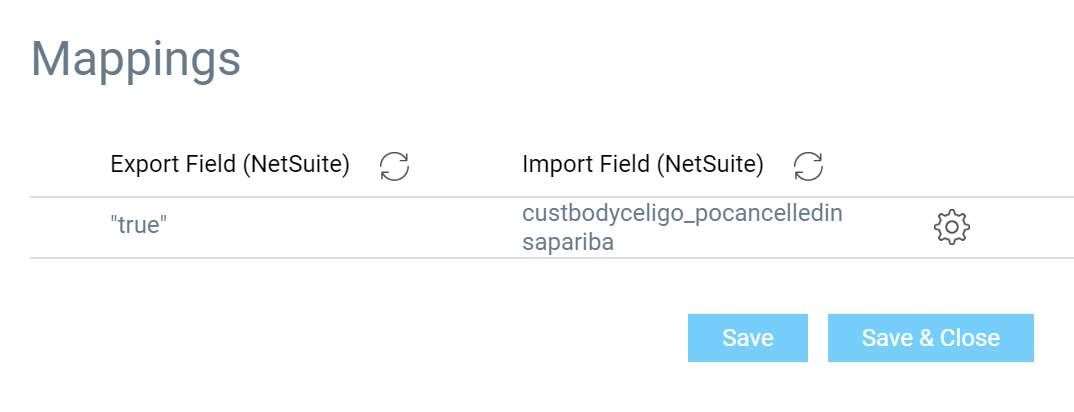
Task: Click sync icon beside Import Field header
Action: pos(808,166)
